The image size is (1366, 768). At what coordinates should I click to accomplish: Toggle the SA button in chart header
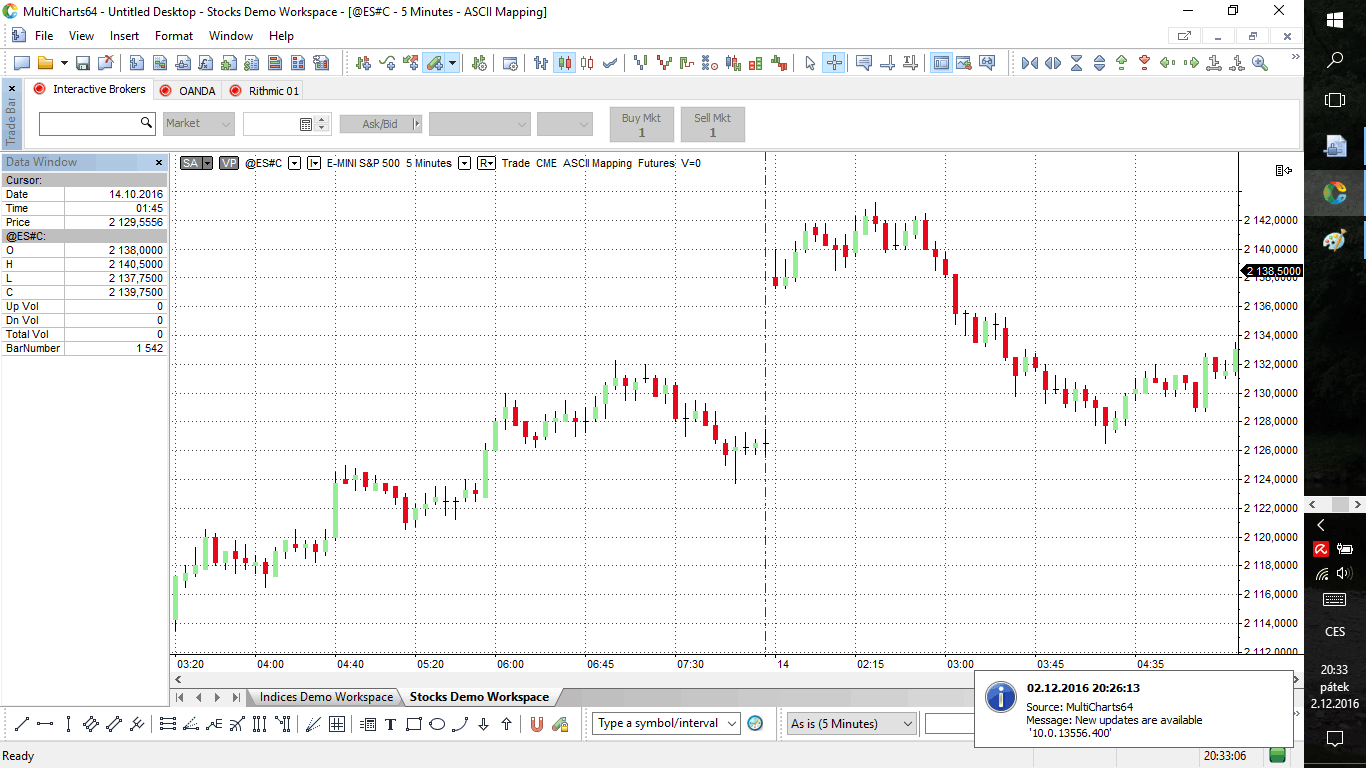[x=190, y=163]
